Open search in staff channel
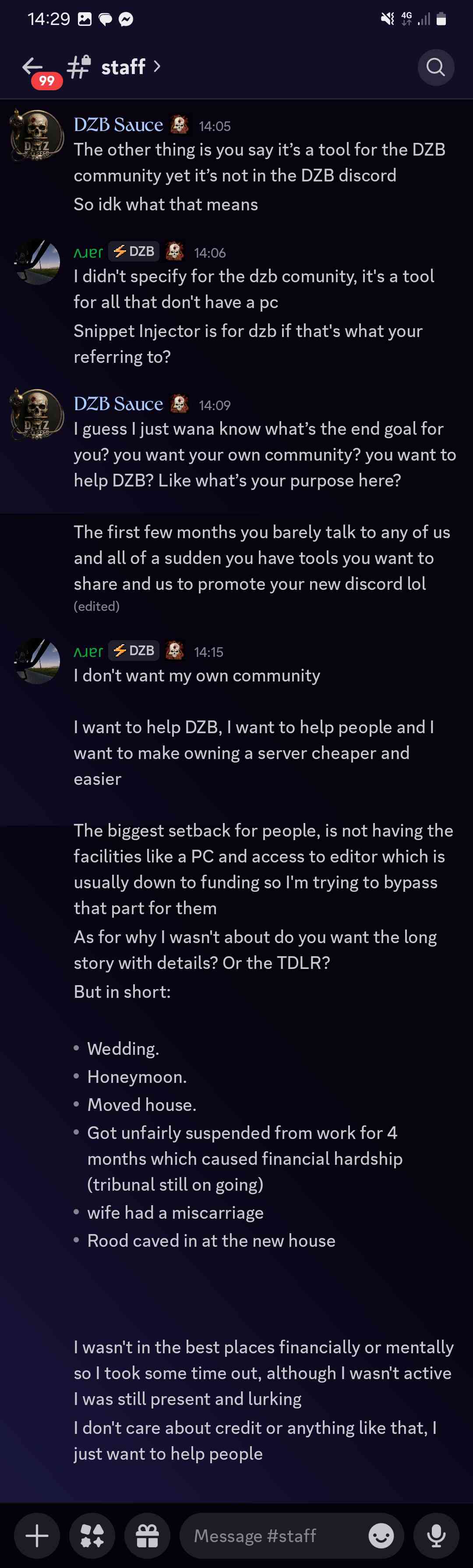The image size is (473, 1568). 435,67
